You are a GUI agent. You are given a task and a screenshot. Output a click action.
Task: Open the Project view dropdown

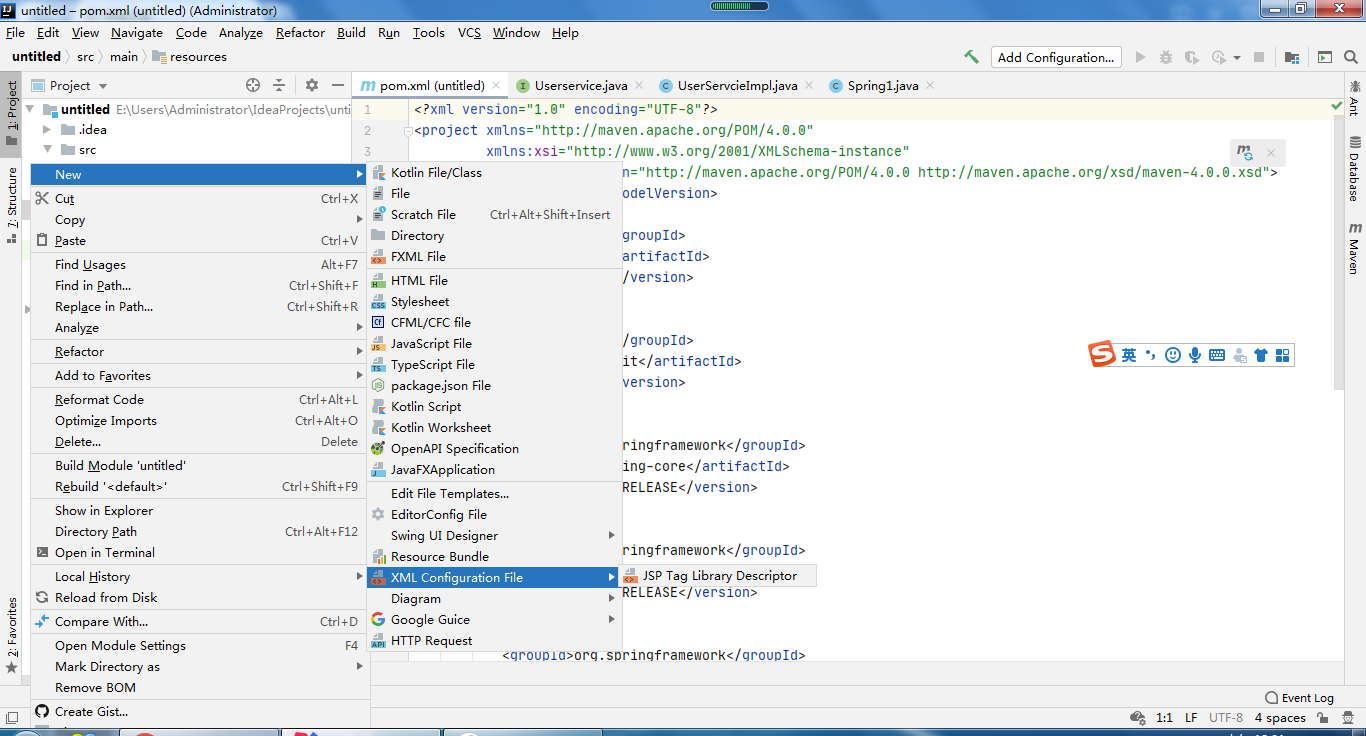(70, 86)
